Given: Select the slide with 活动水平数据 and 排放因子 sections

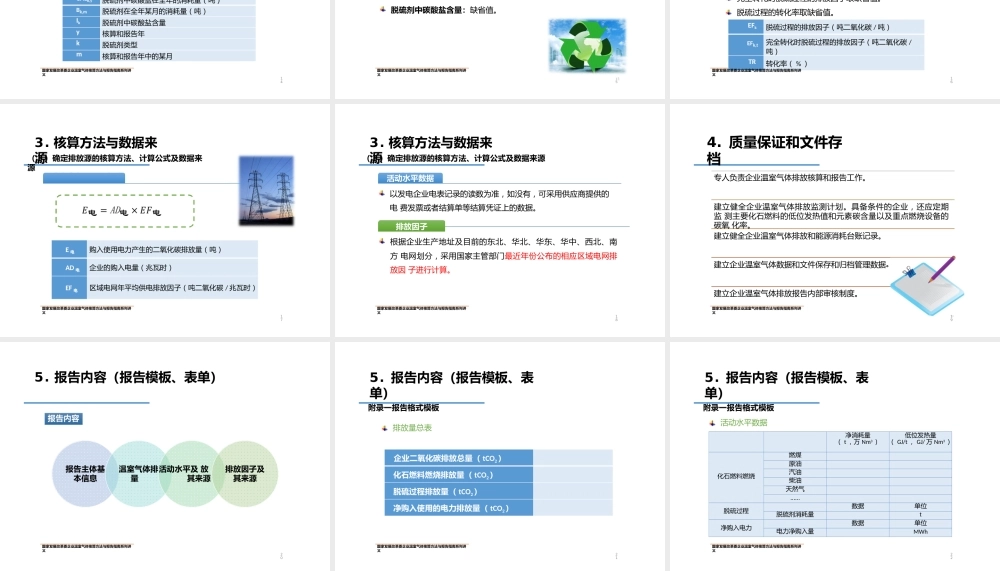Looking at the screenshot, I should 499,220.
